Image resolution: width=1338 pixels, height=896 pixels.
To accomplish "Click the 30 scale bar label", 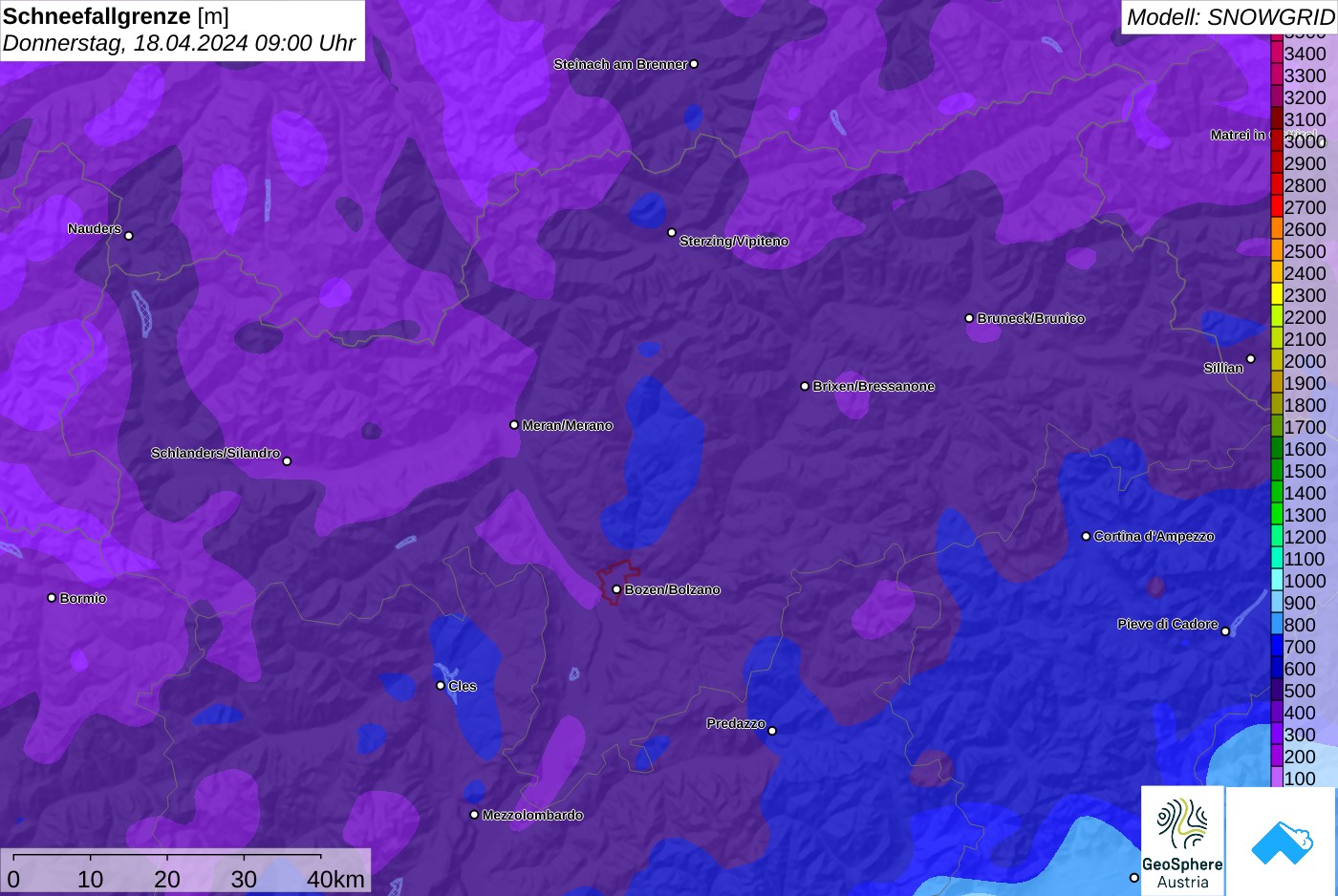I will [x=244, y=879].
